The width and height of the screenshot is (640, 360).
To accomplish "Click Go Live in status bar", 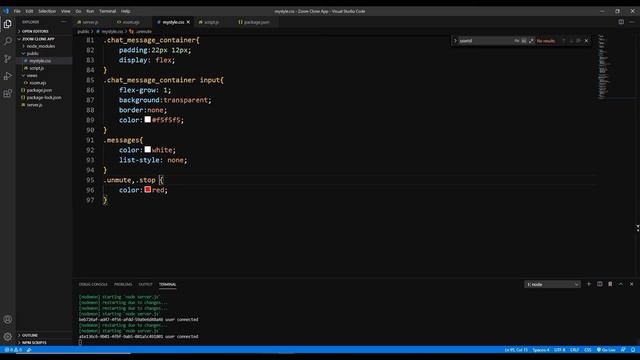I will [606, 350].
